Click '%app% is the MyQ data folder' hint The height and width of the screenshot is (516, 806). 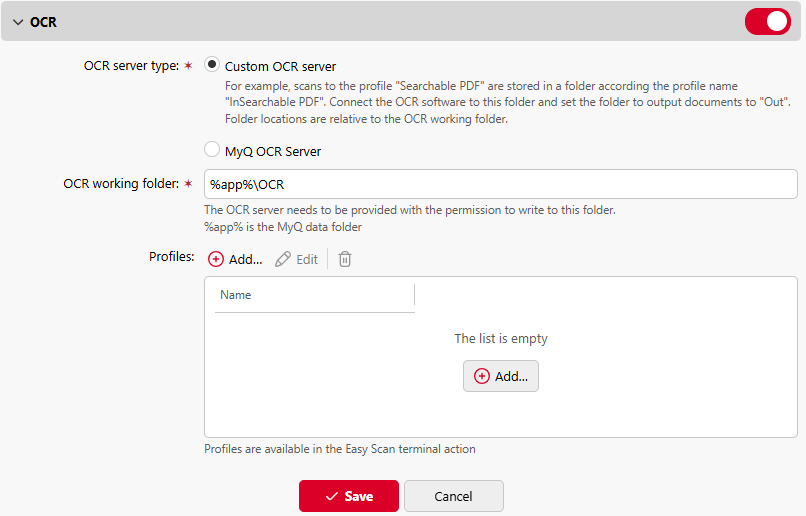point(283,227)
